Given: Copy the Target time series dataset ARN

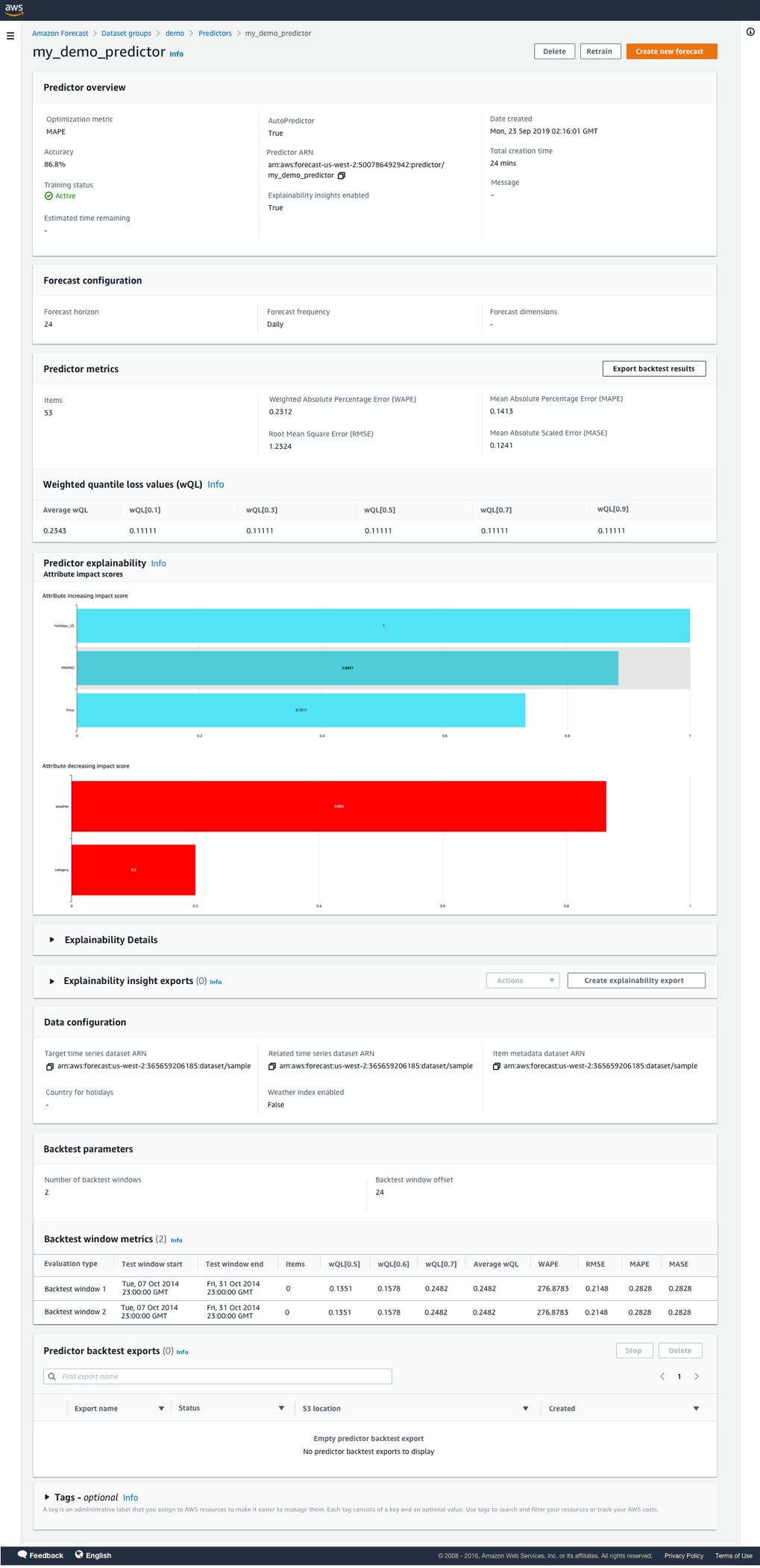Looking at the screenshot, I should point(50,1067).
